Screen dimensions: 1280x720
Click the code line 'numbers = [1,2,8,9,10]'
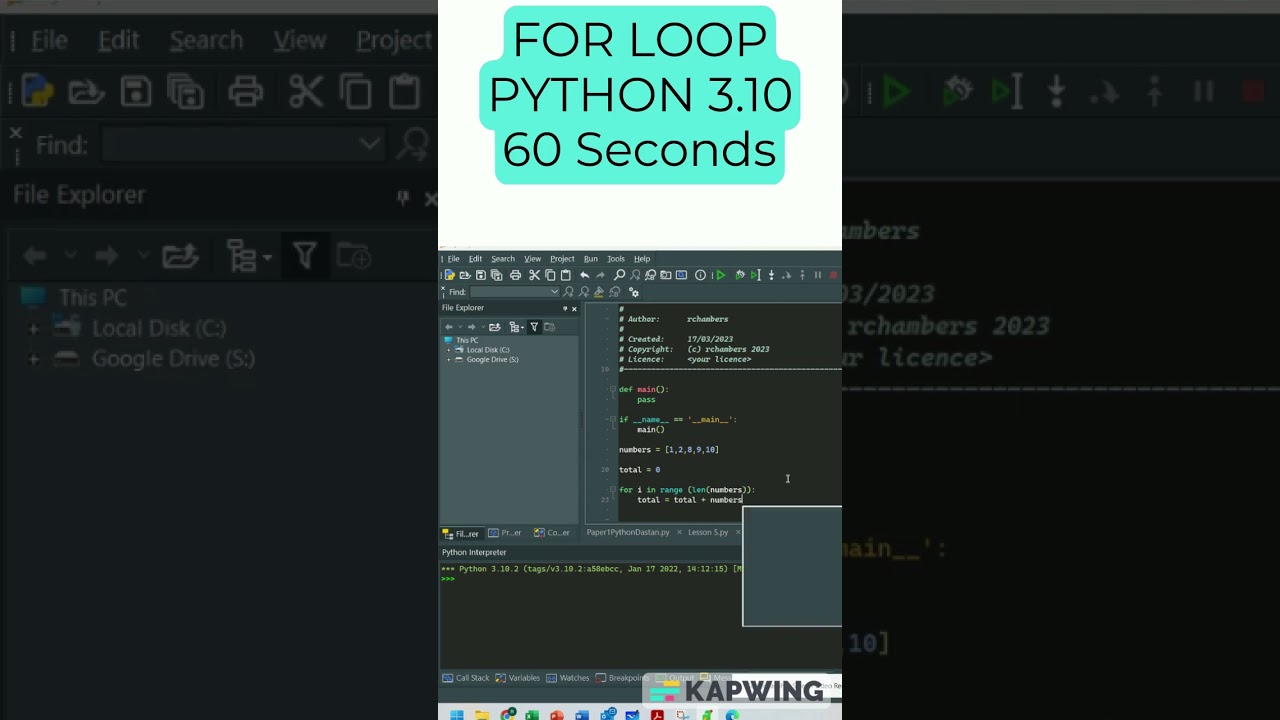(669, 449)
